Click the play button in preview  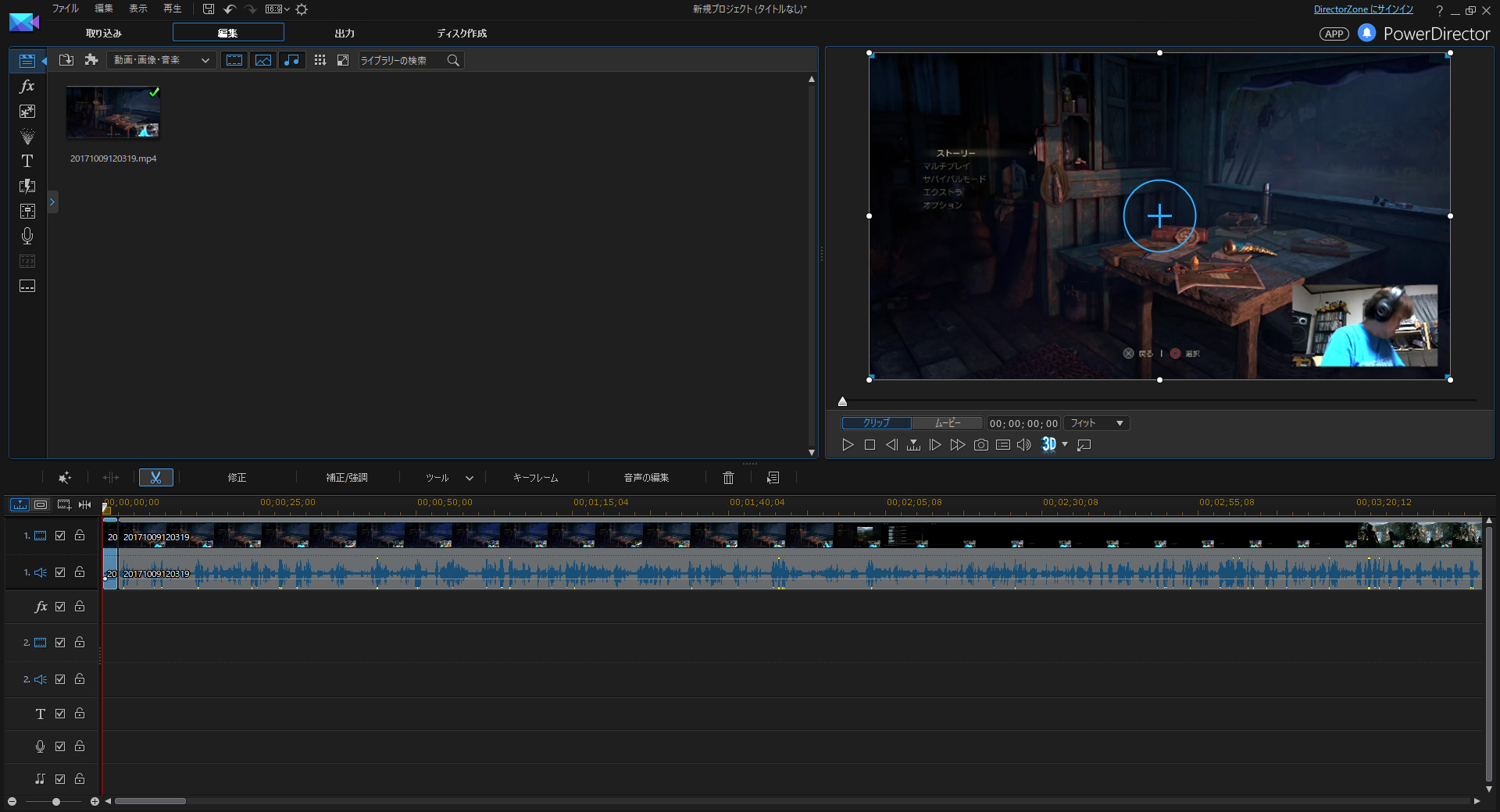coord(848,445)
